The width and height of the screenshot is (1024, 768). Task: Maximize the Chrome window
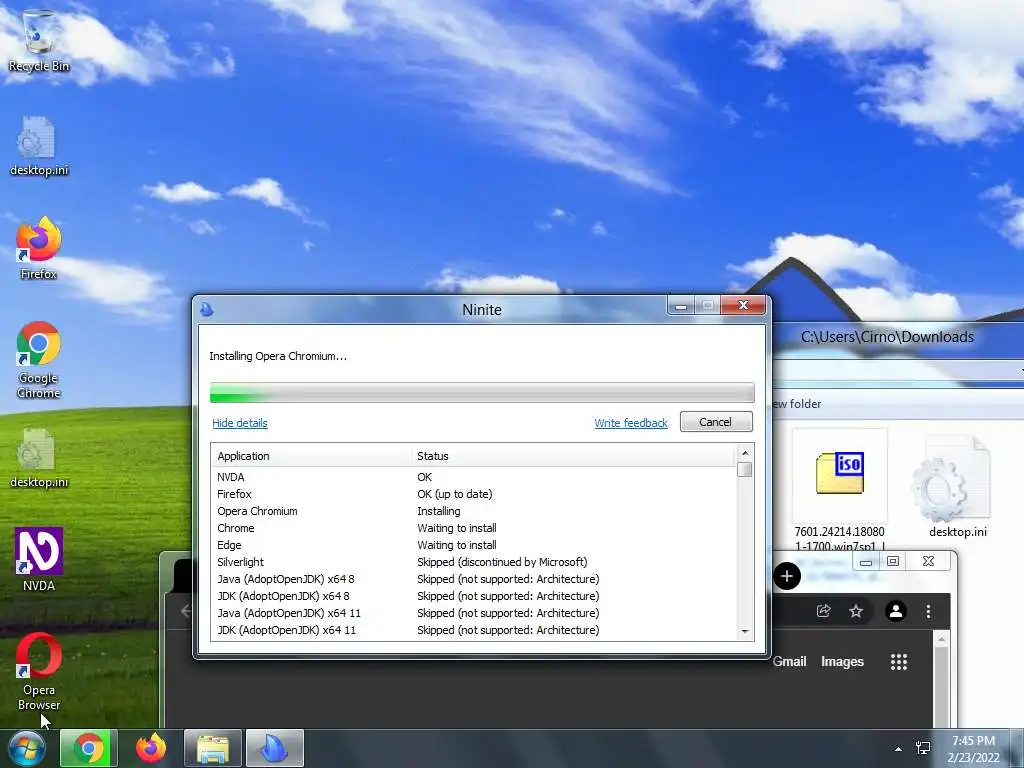pyautogui.click(x=893, y=562)
